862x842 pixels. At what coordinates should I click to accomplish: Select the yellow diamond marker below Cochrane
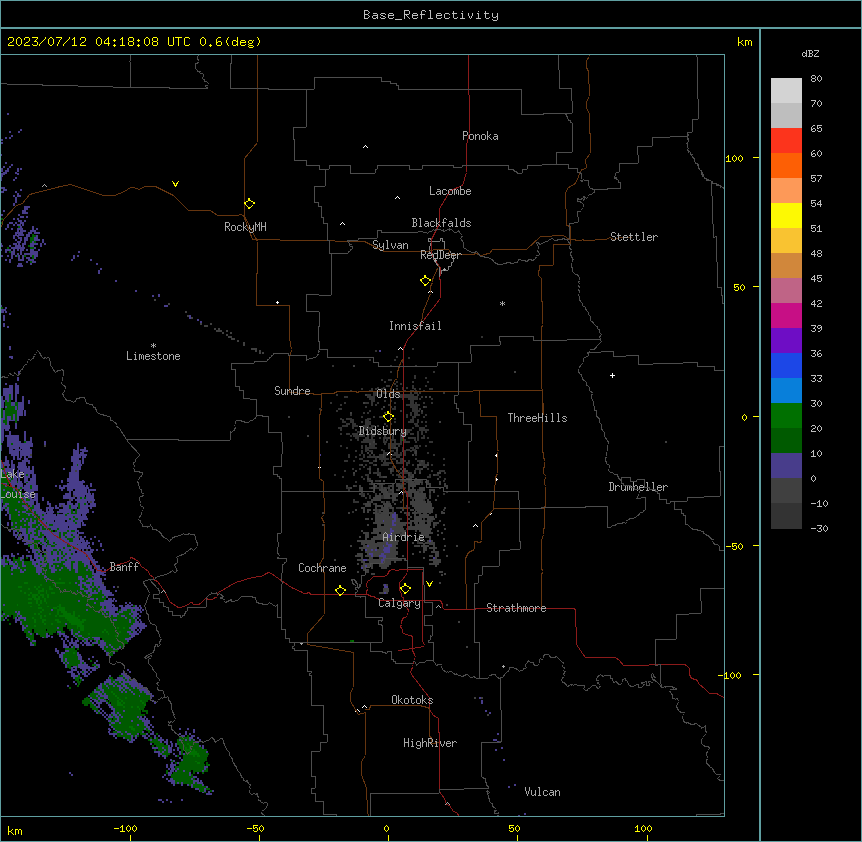[x=340, y=590]
